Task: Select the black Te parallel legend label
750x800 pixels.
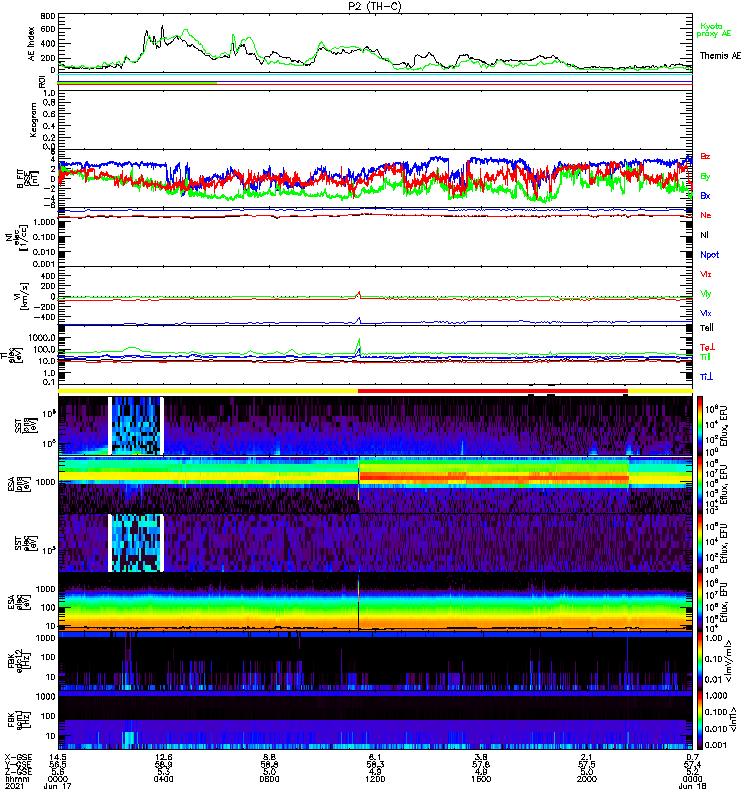Action: pyautogui.click(x=707, y=328)
